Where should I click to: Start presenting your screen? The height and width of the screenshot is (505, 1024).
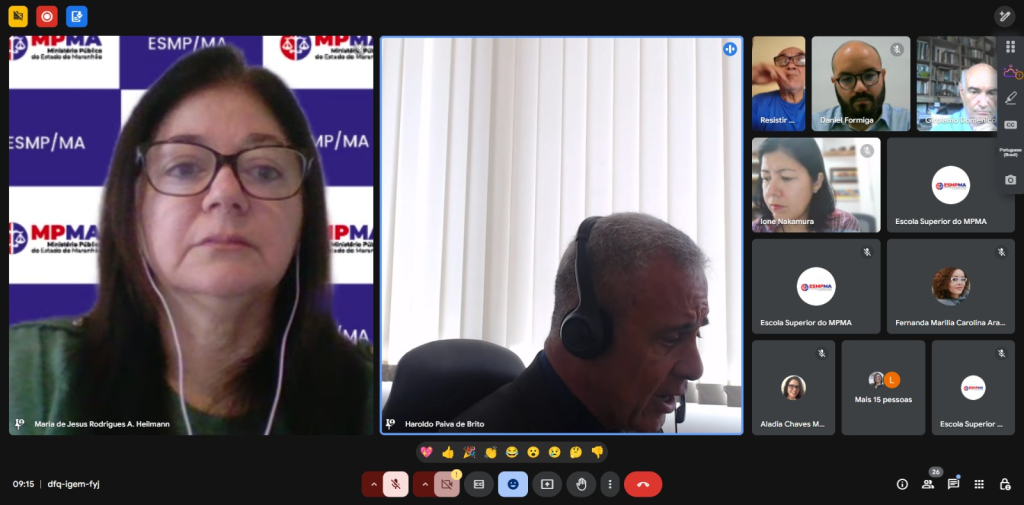[x=547, y=484]
